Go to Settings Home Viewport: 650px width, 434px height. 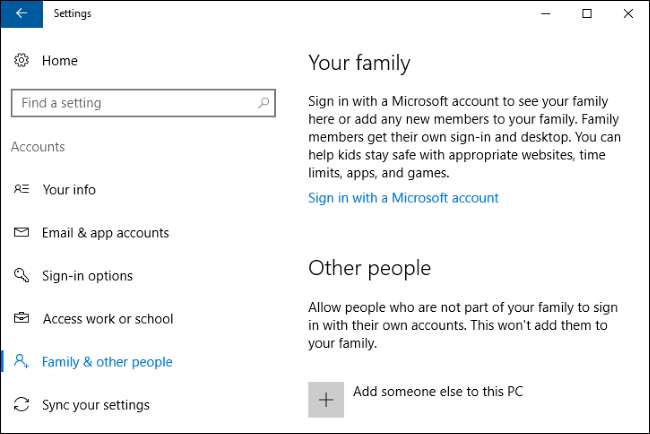pos(58,61)
